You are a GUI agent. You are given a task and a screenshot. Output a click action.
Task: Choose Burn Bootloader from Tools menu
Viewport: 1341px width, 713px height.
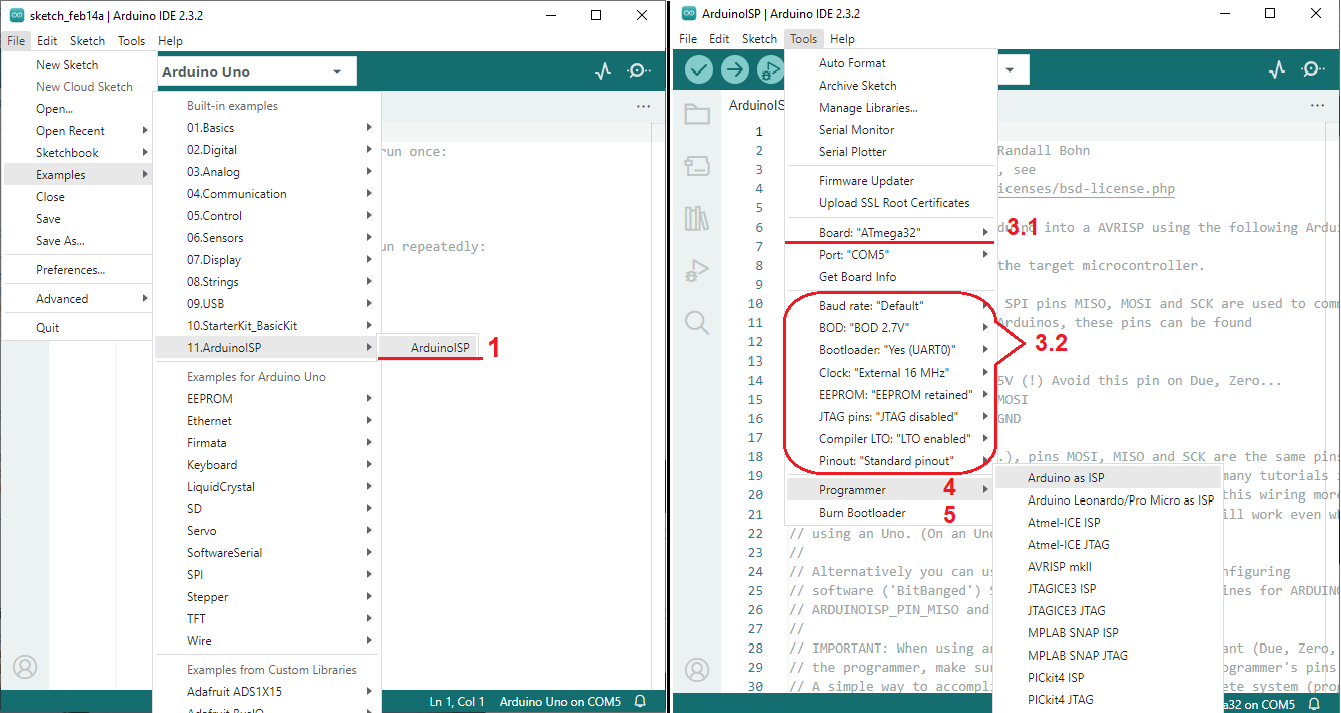862,513
